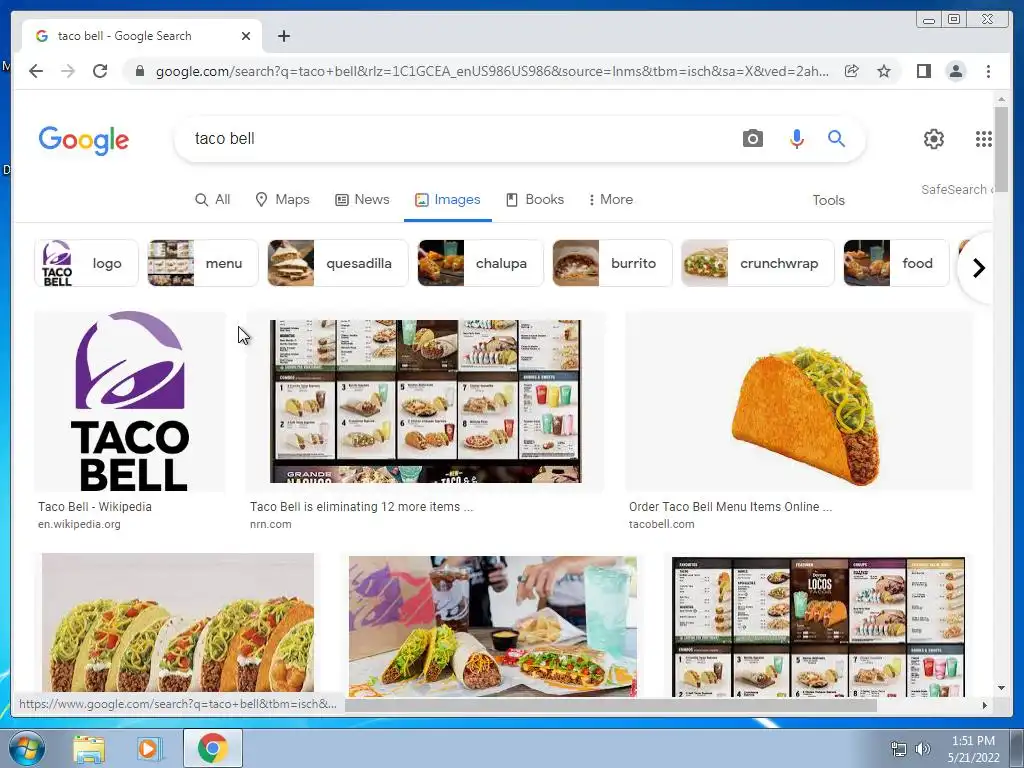The height and width of the screenshot is (768, 1024).
Task: Open the Taco Bell - Wikipedia link
Action: [x=95, y=507]
